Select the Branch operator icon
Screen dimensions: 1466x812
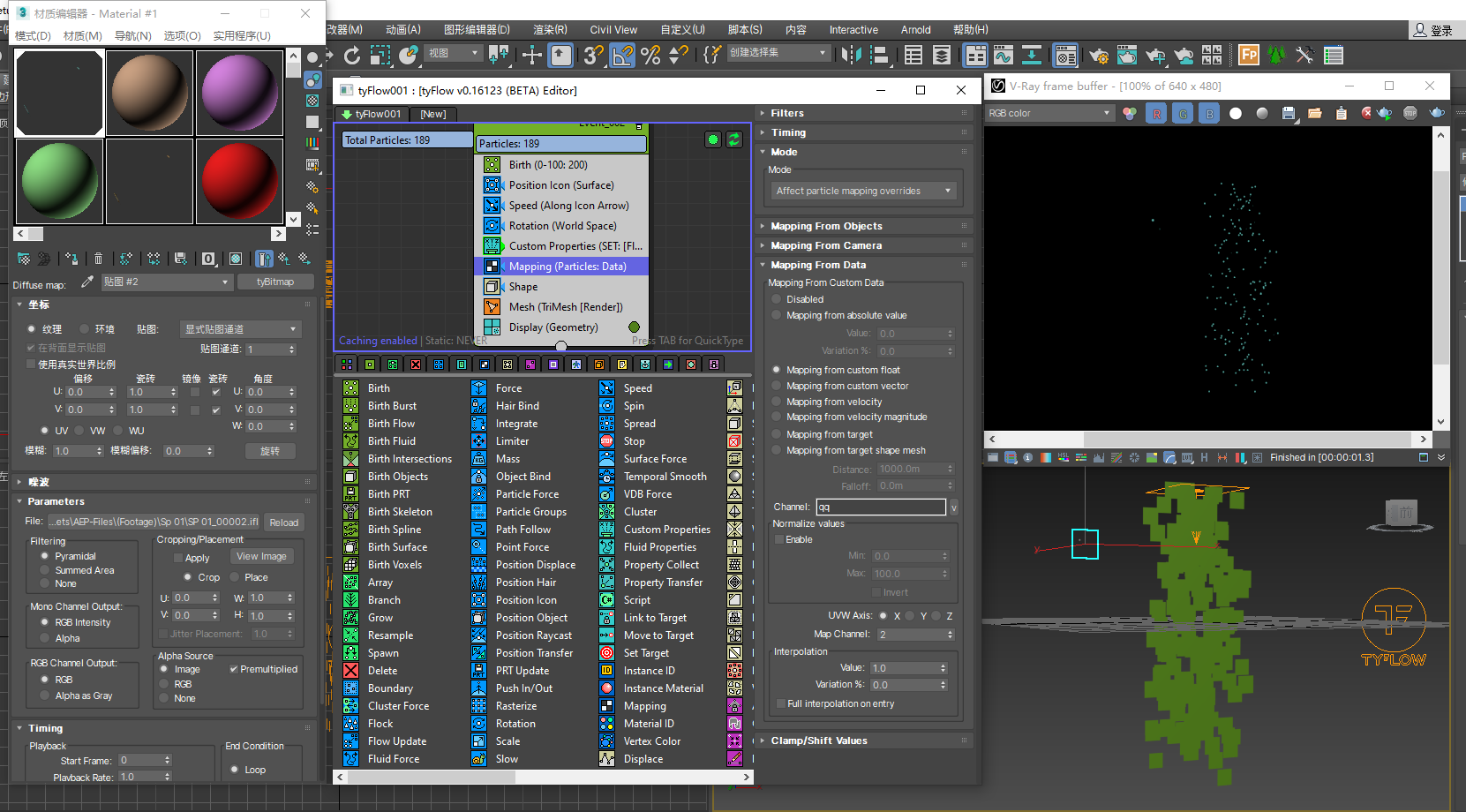[350, 600]
